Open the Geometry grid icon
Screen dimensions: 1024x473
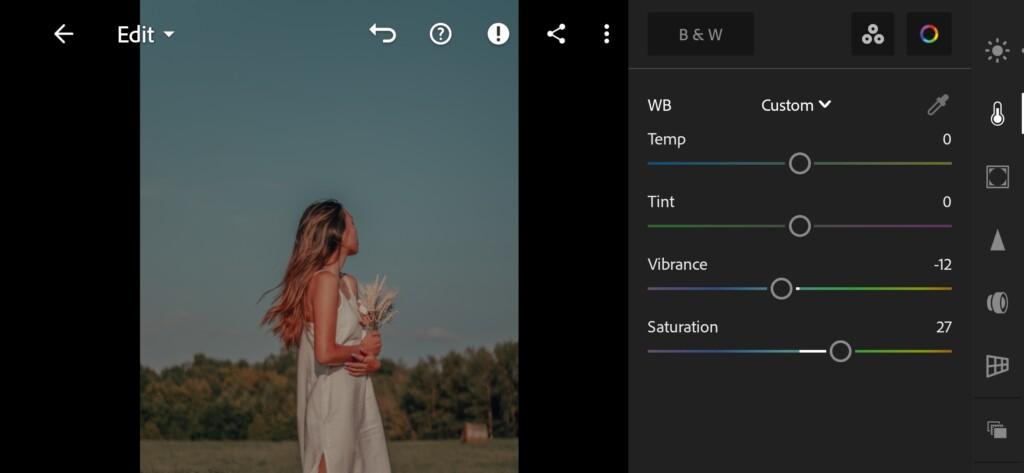point(997,366)
